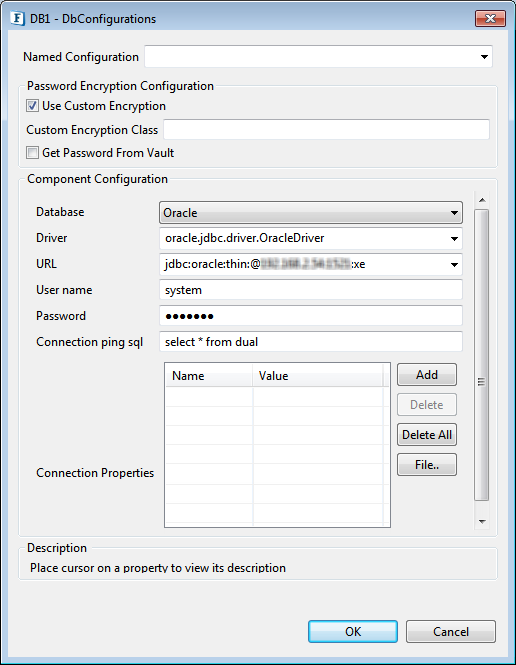Click the Name column header
This screenshot has width=516, height=665.
pyautogui.click(x=209, y=375)
